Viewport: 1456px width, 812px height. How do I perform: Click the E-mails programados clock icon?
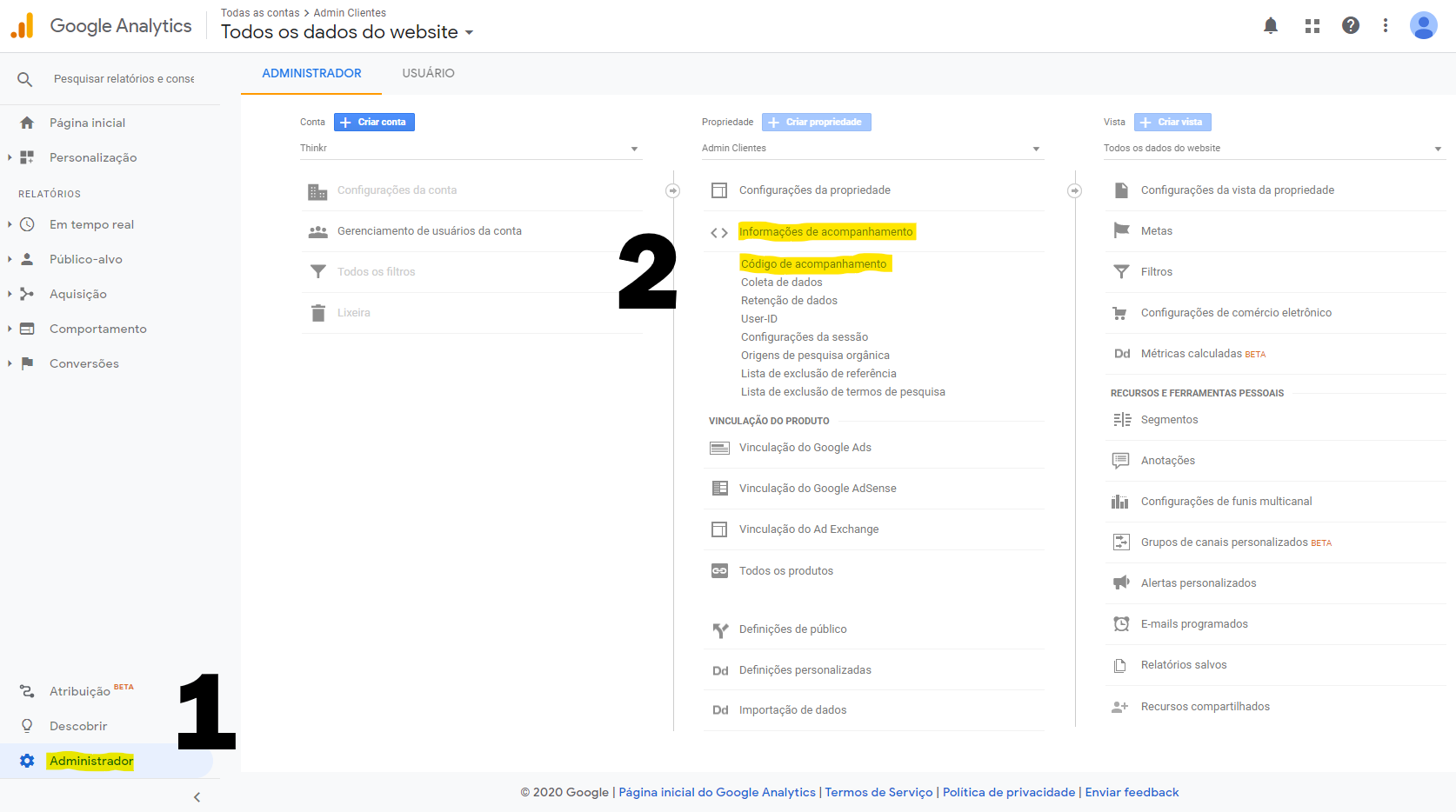pos(1121,623)
